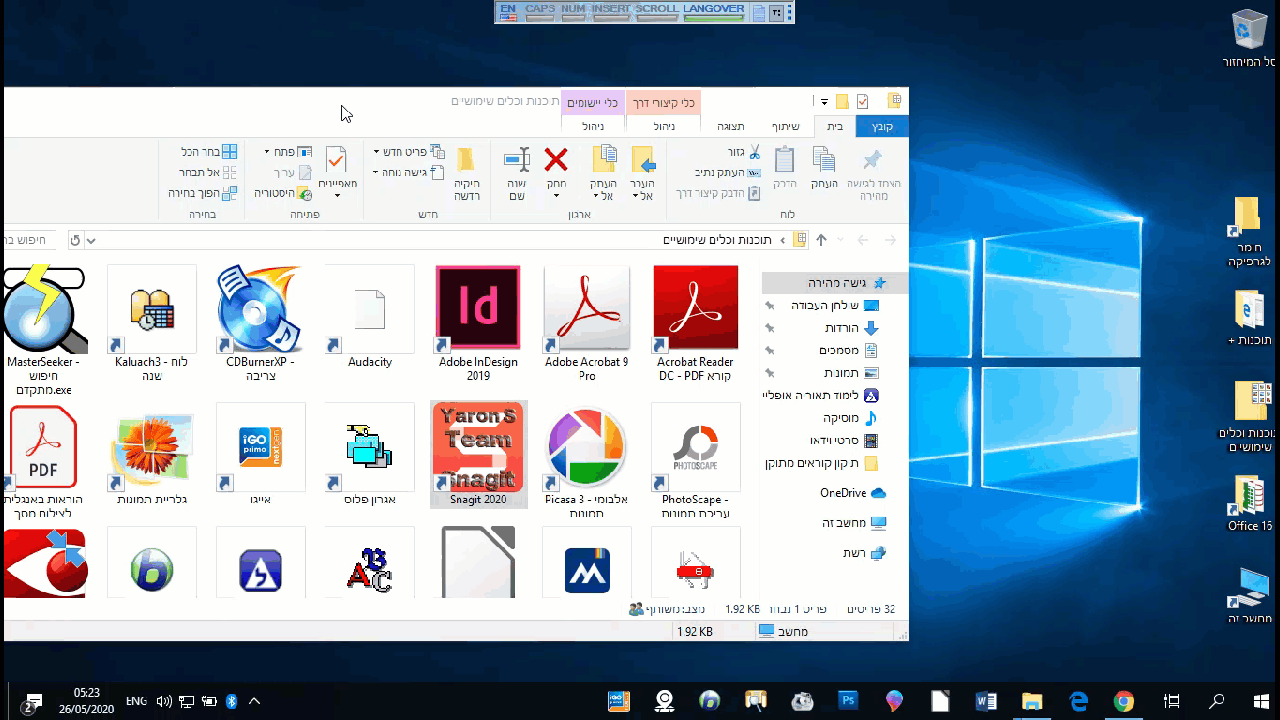Expand the Open (פתח) dropdown arrow

(267, 152)
